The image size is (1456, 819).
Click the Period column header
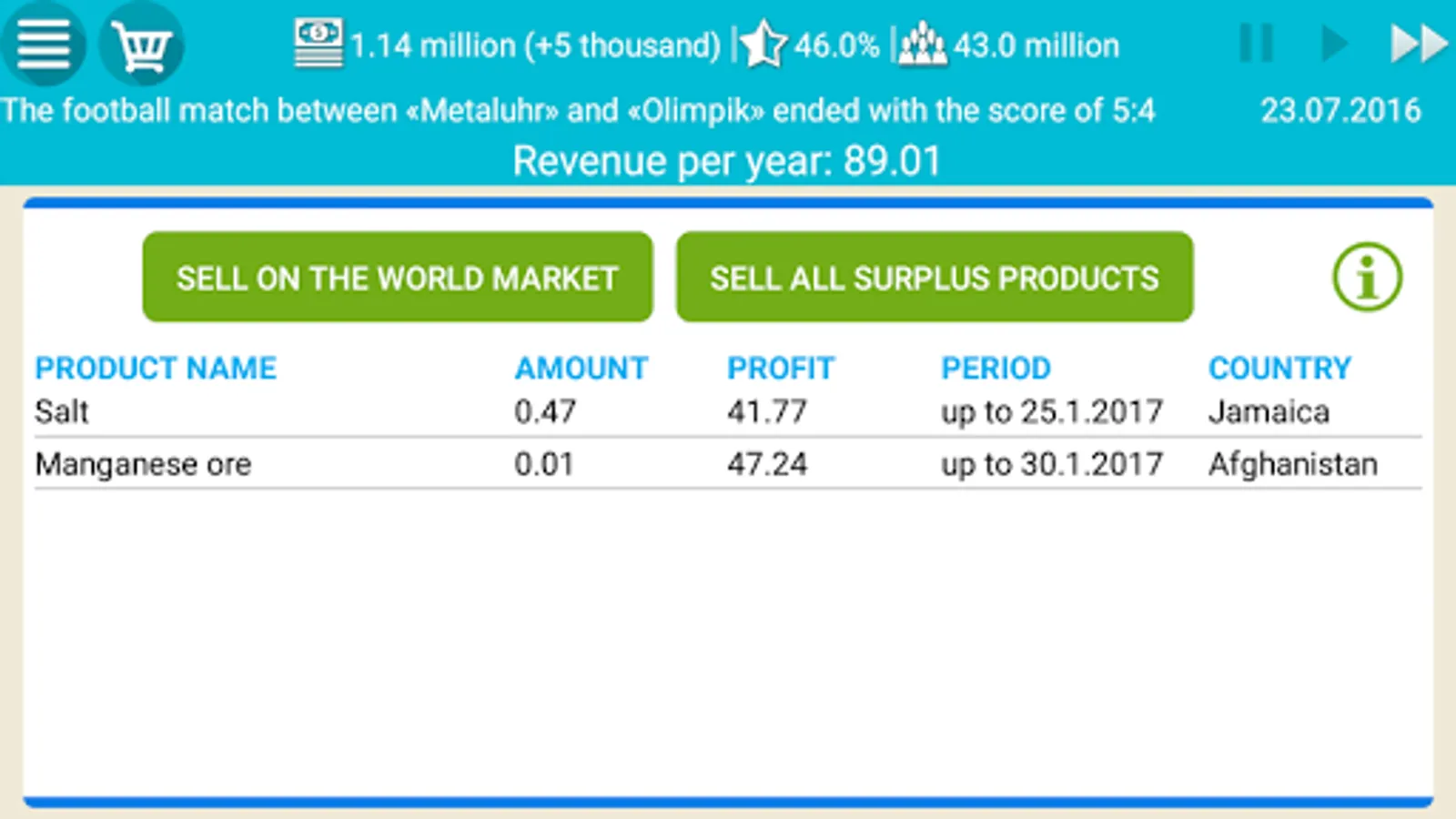click(x=996, y=368)
